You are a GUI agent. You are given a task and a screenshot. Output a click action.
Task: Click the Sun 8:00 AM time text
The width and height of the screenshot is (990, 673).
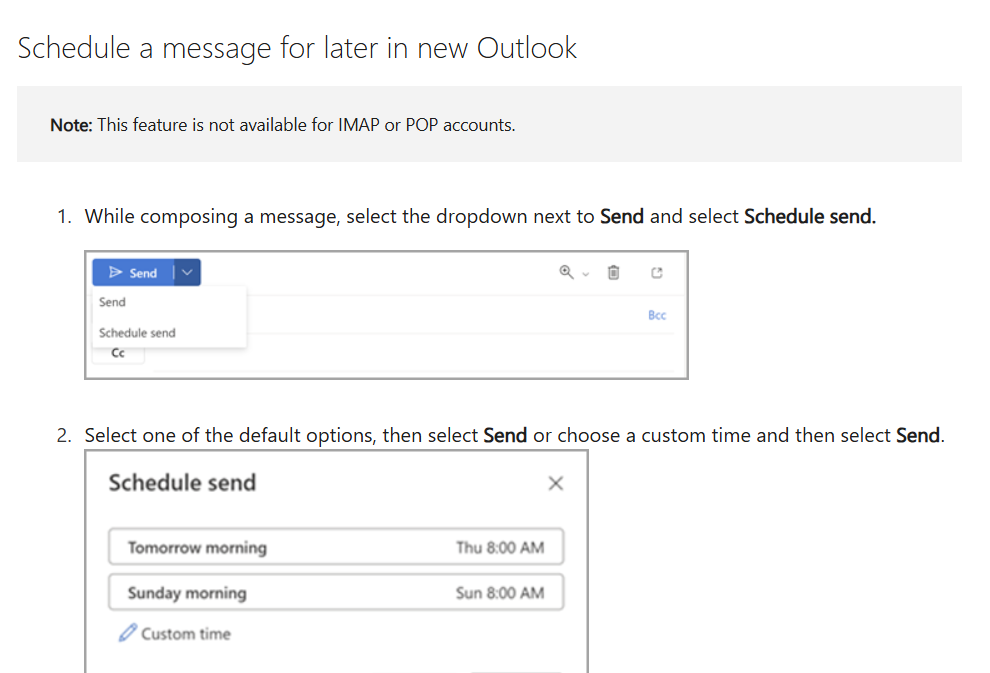pyautogui.click(x=500, y=593)
